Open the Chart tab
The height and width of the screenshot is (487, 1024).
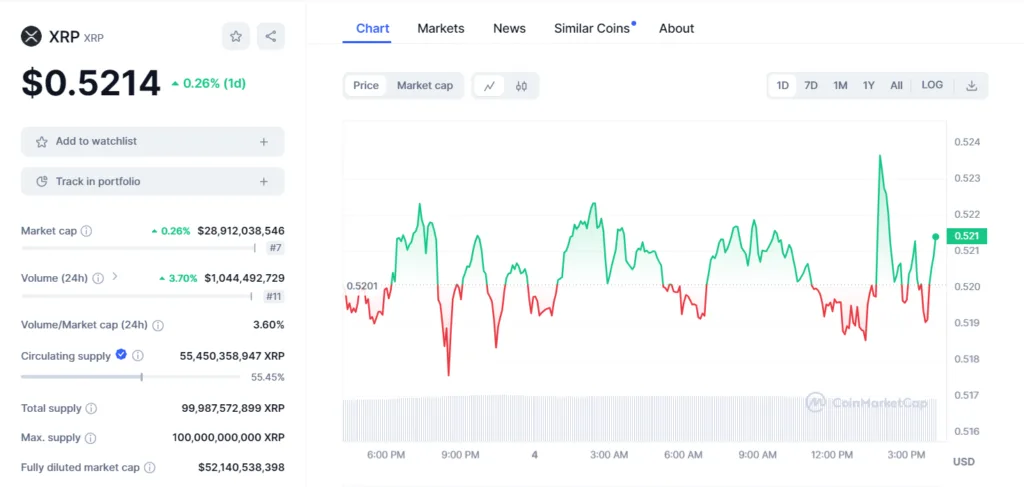pyautogui.click(x=373, y=28)
